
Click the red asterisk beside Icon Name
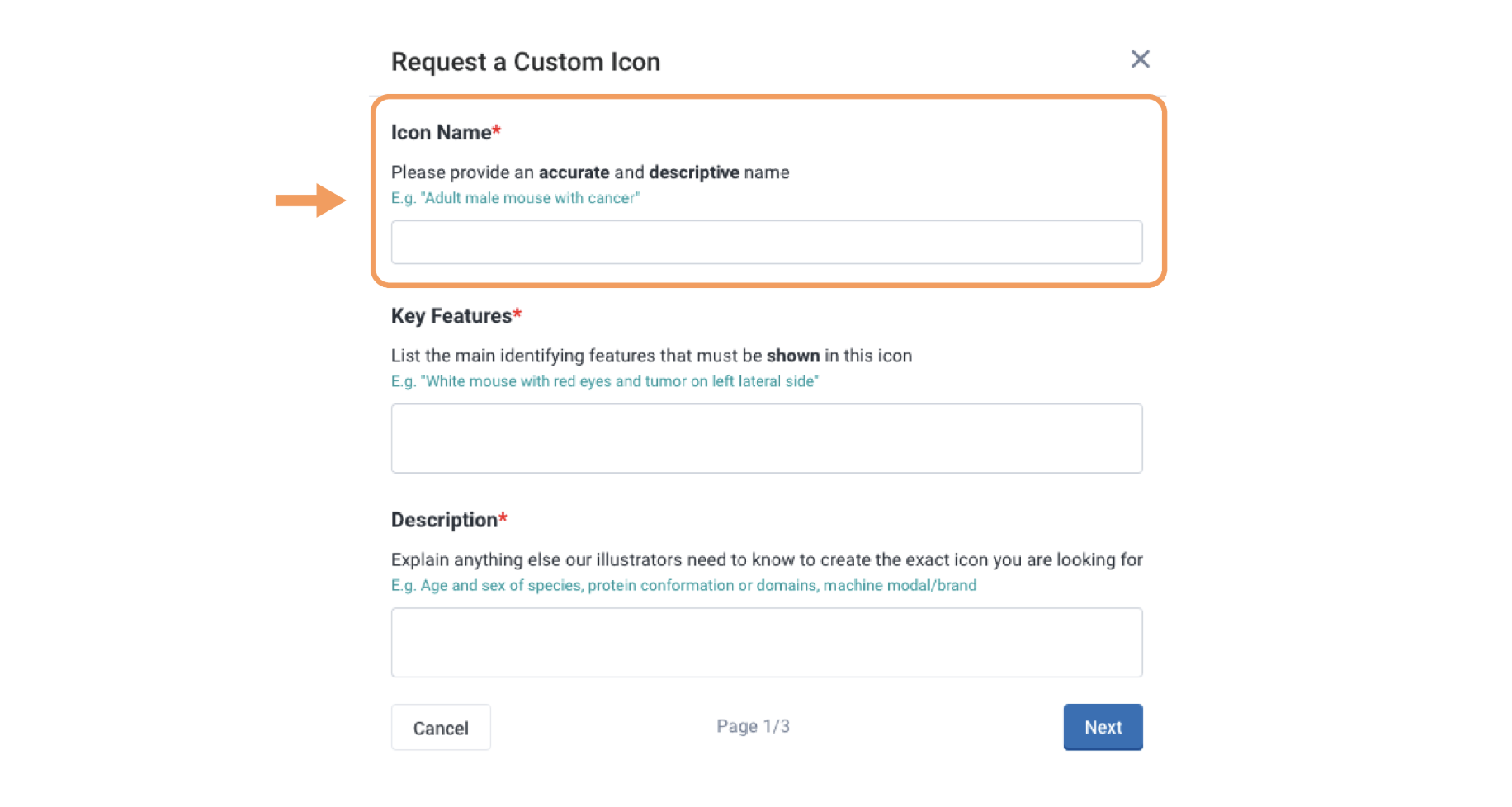coord(497,131)
